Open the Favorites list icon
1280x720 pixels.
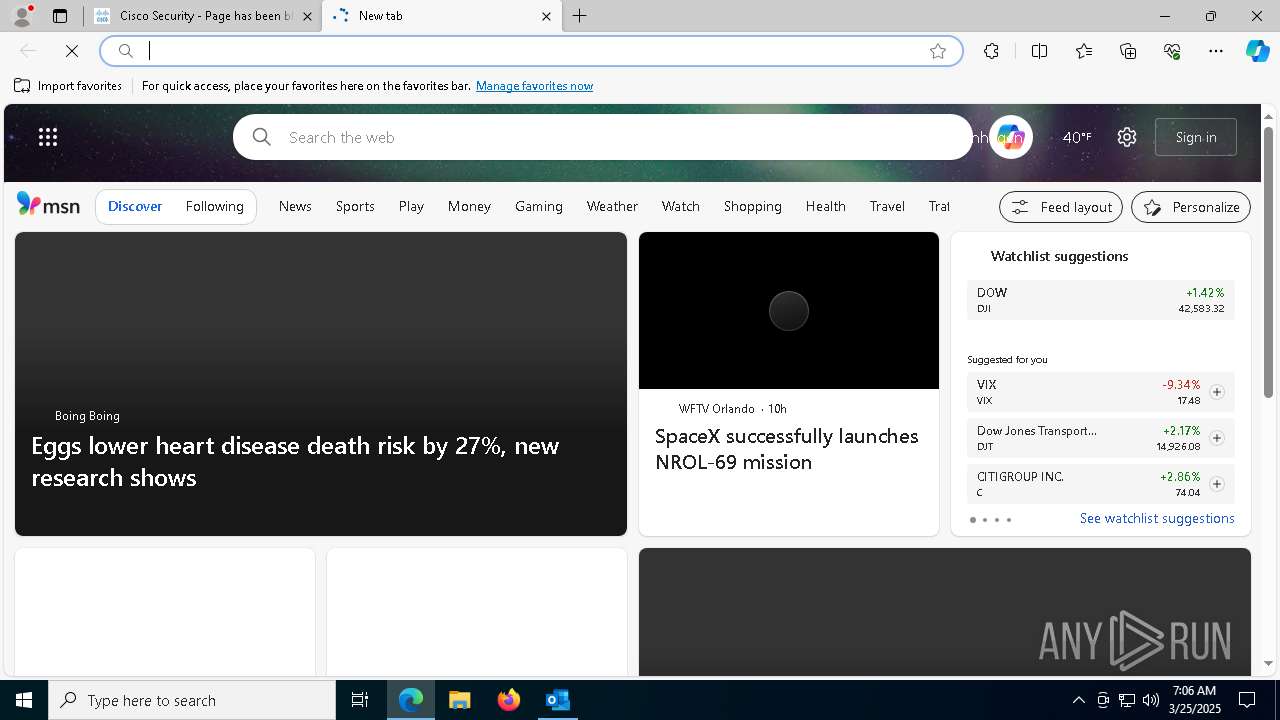click(x=1084, y=51)
